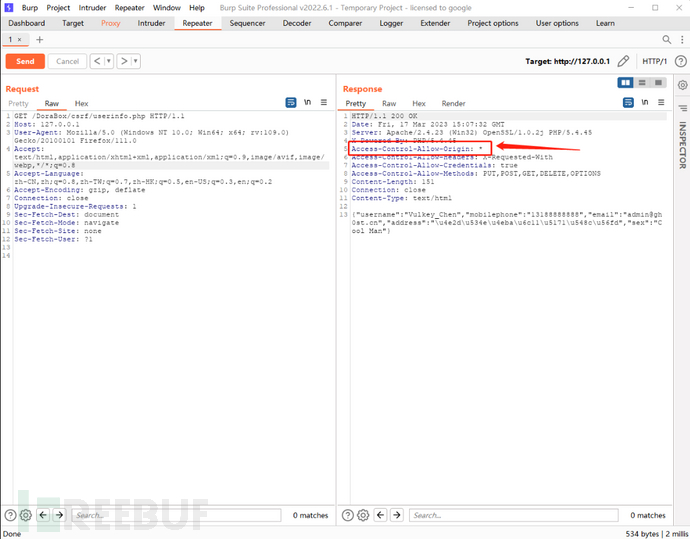Add a new Repeater tab with plus
The image size is (690, 539).
(40, 39)
